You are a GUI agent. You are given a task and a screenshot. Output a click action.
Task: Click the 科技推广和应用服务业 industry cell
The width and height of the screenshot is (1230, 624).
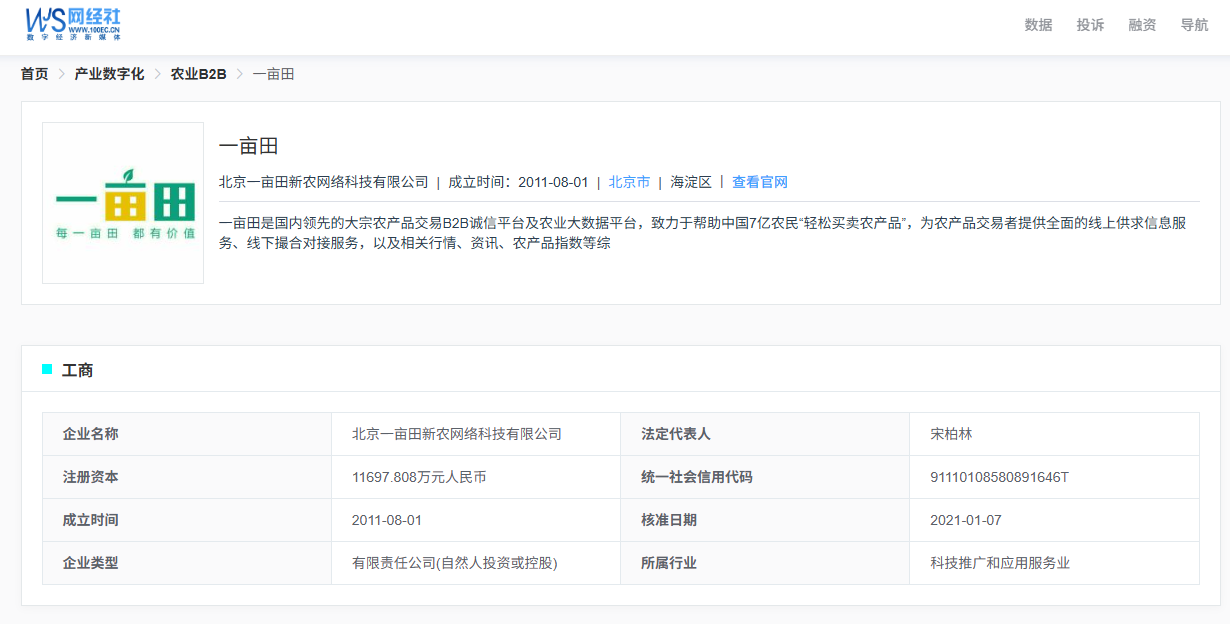(x=1000, y=563)
